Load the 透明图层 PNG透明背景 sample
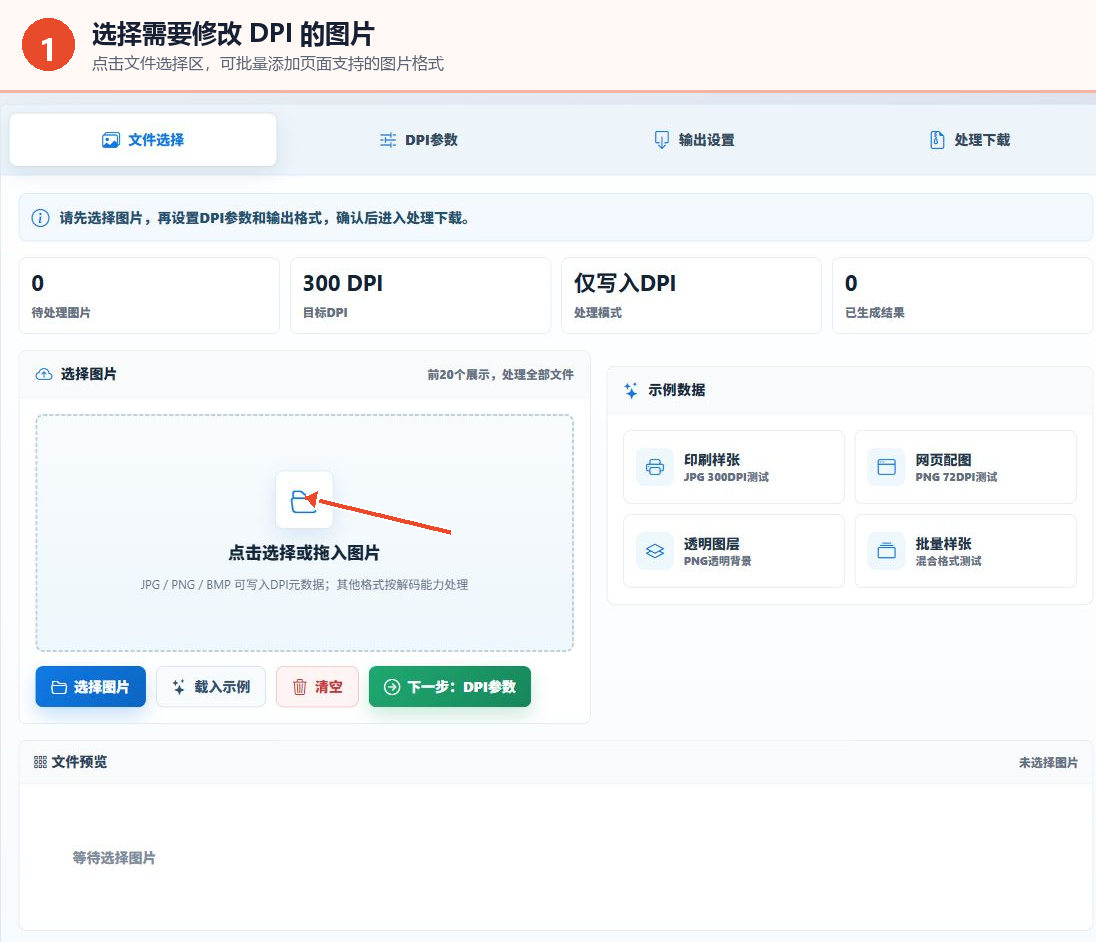This screenshot has width=1096, height=942. (733, 551)
